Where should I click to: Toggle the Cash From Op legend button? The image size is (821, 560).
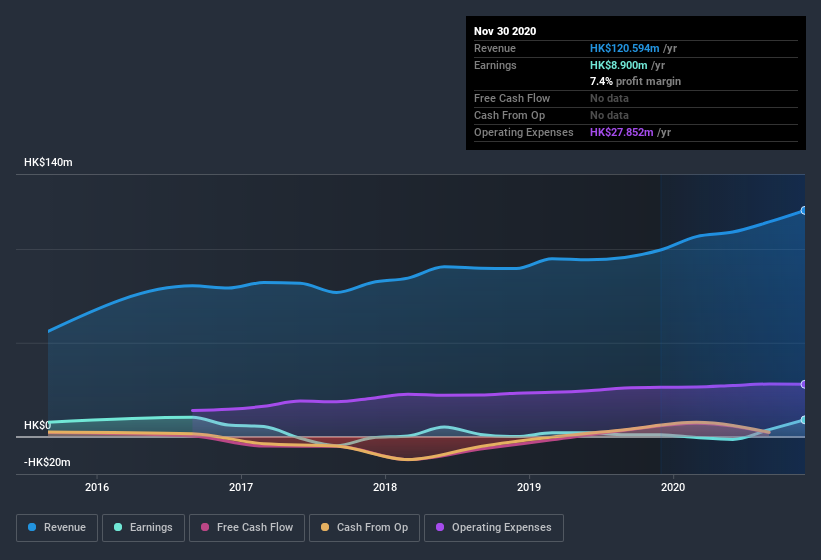click(x=364, y=528)
